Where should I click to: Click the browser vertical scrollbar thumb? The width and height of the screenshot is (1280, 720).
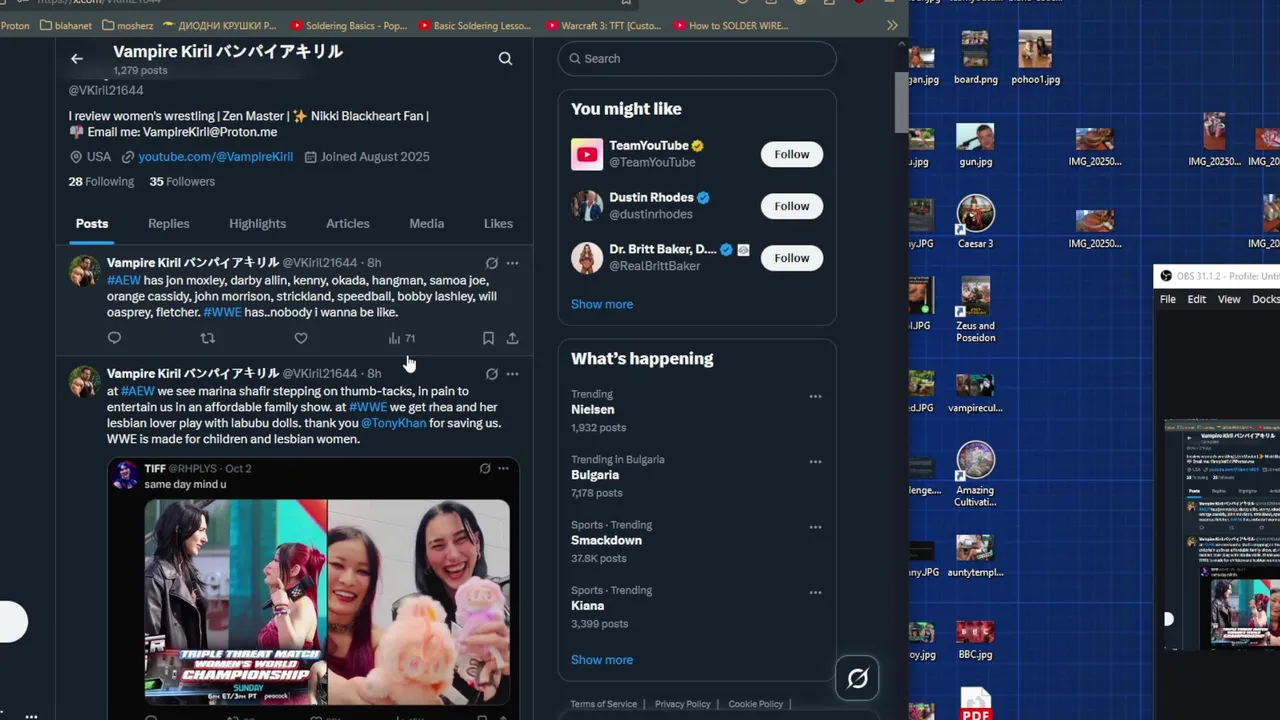[x=902, y=101]
